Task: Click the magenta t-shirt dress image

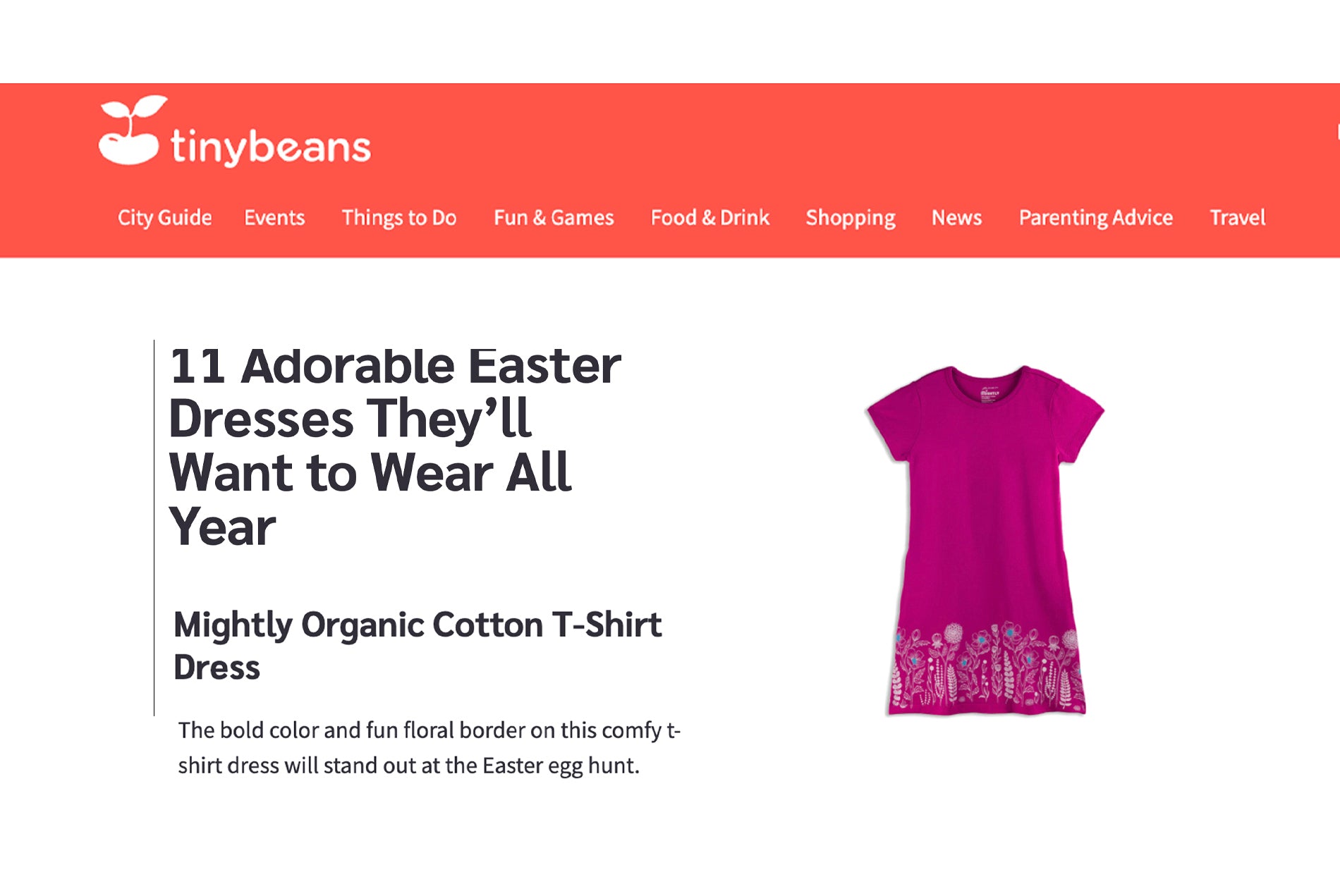Action: point(985,540)
